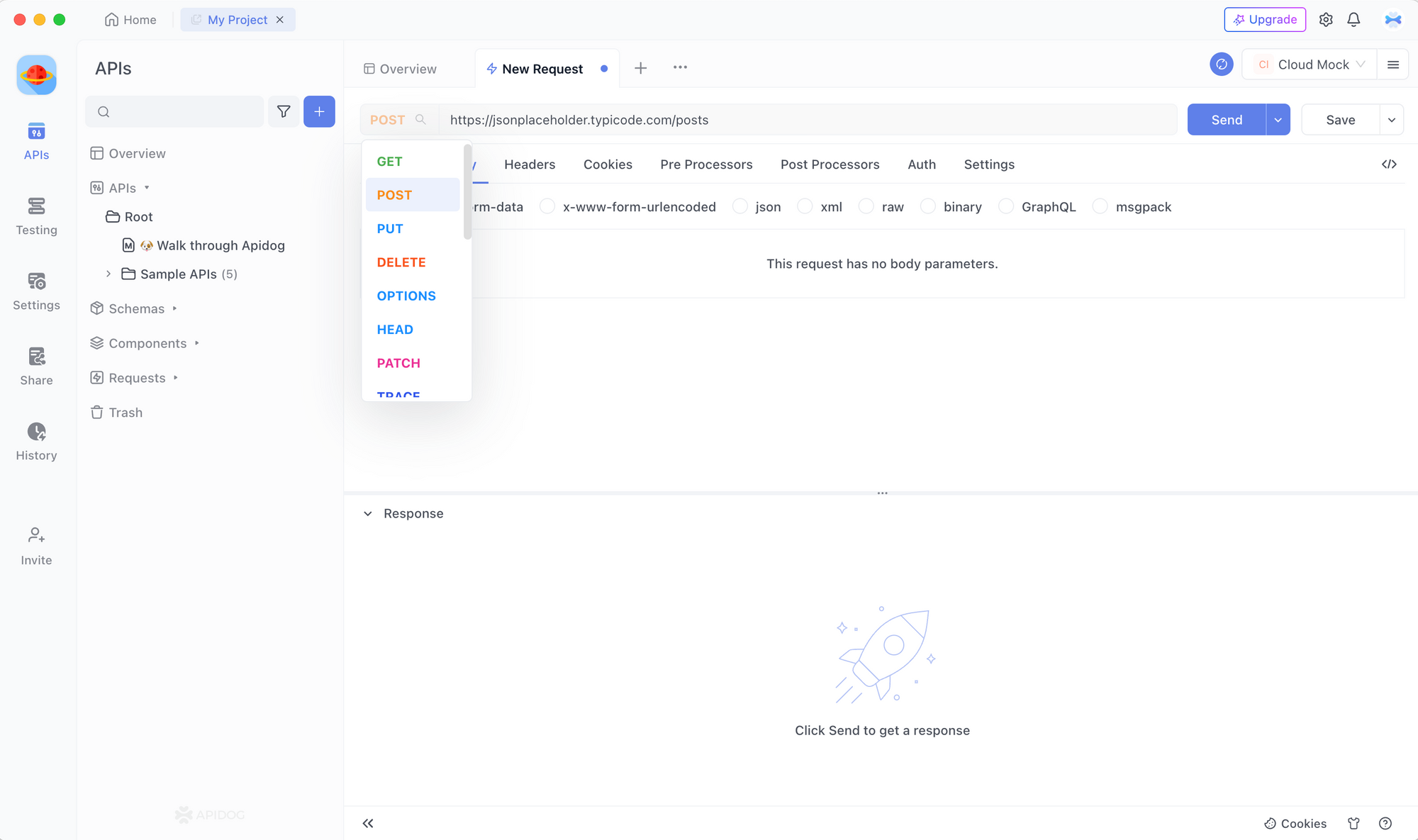
Task: Click the URL input field
Action: 805,119
